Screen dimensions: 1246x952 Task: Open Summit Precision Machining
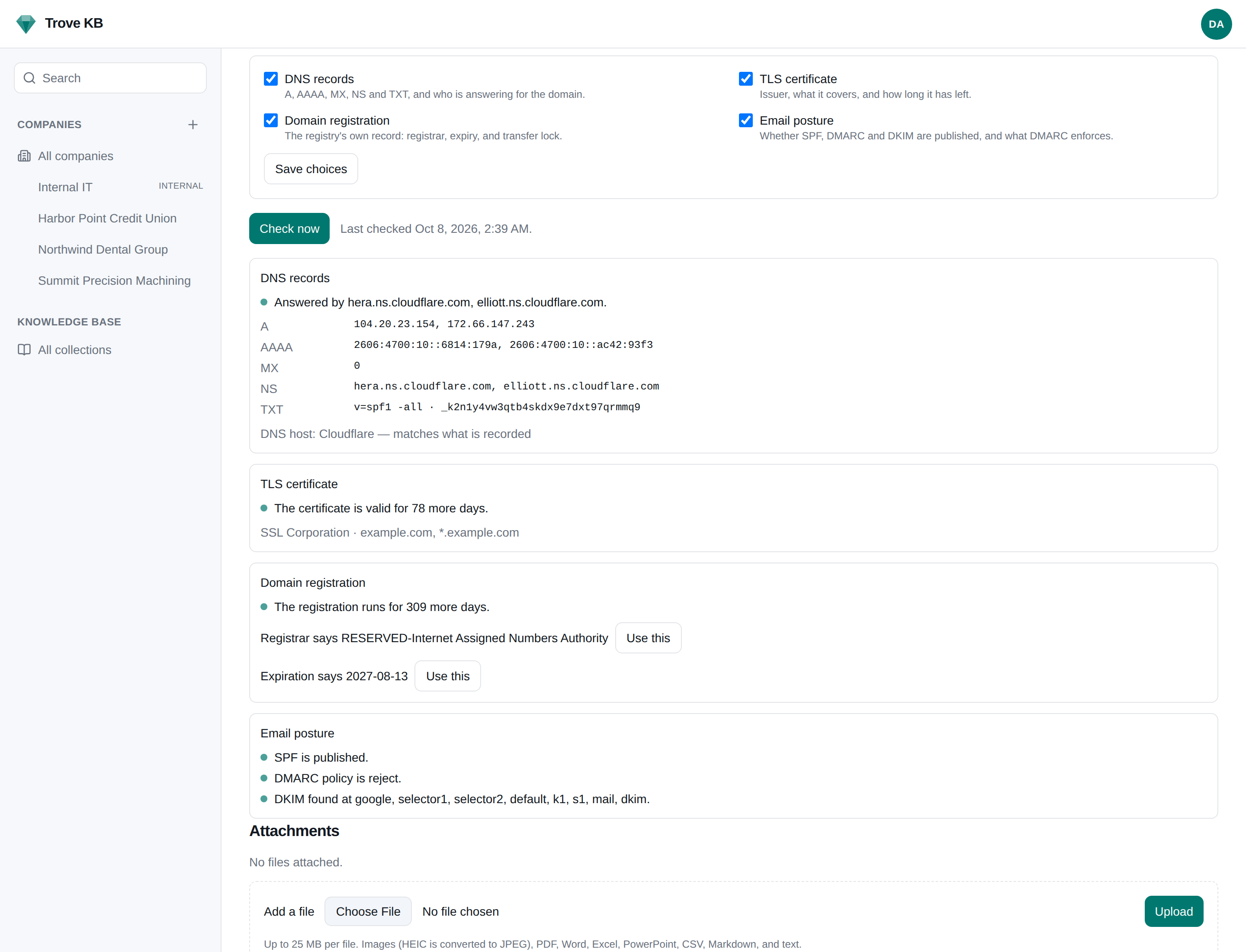(110, 280)
